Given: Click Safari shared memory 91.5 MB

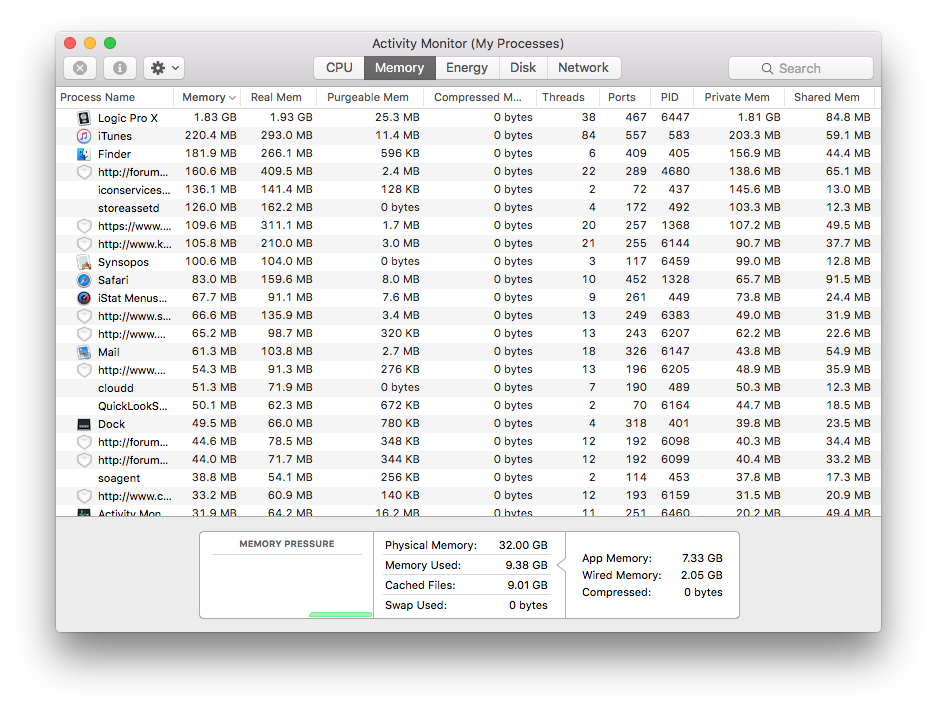Looking at the screenshot, I should [848, 279].
